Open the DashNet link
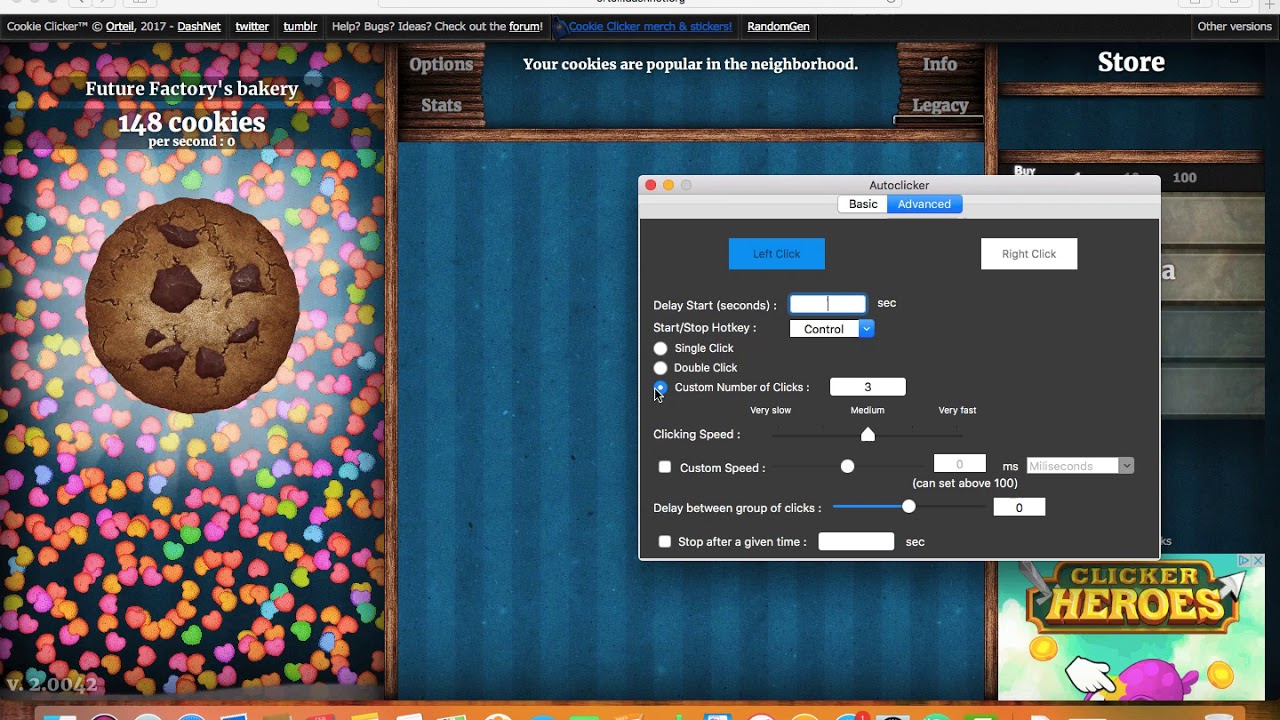 pos(199,27)
